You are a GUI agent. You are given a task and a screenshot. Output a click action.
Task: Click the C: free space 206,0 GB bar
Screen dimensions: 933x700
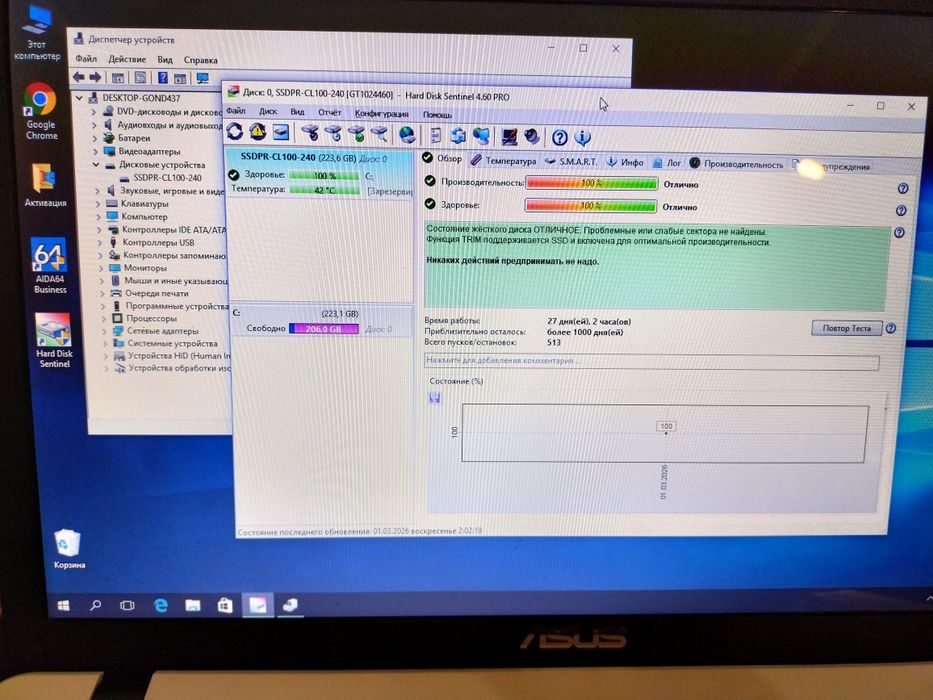(x=324, y=329)
